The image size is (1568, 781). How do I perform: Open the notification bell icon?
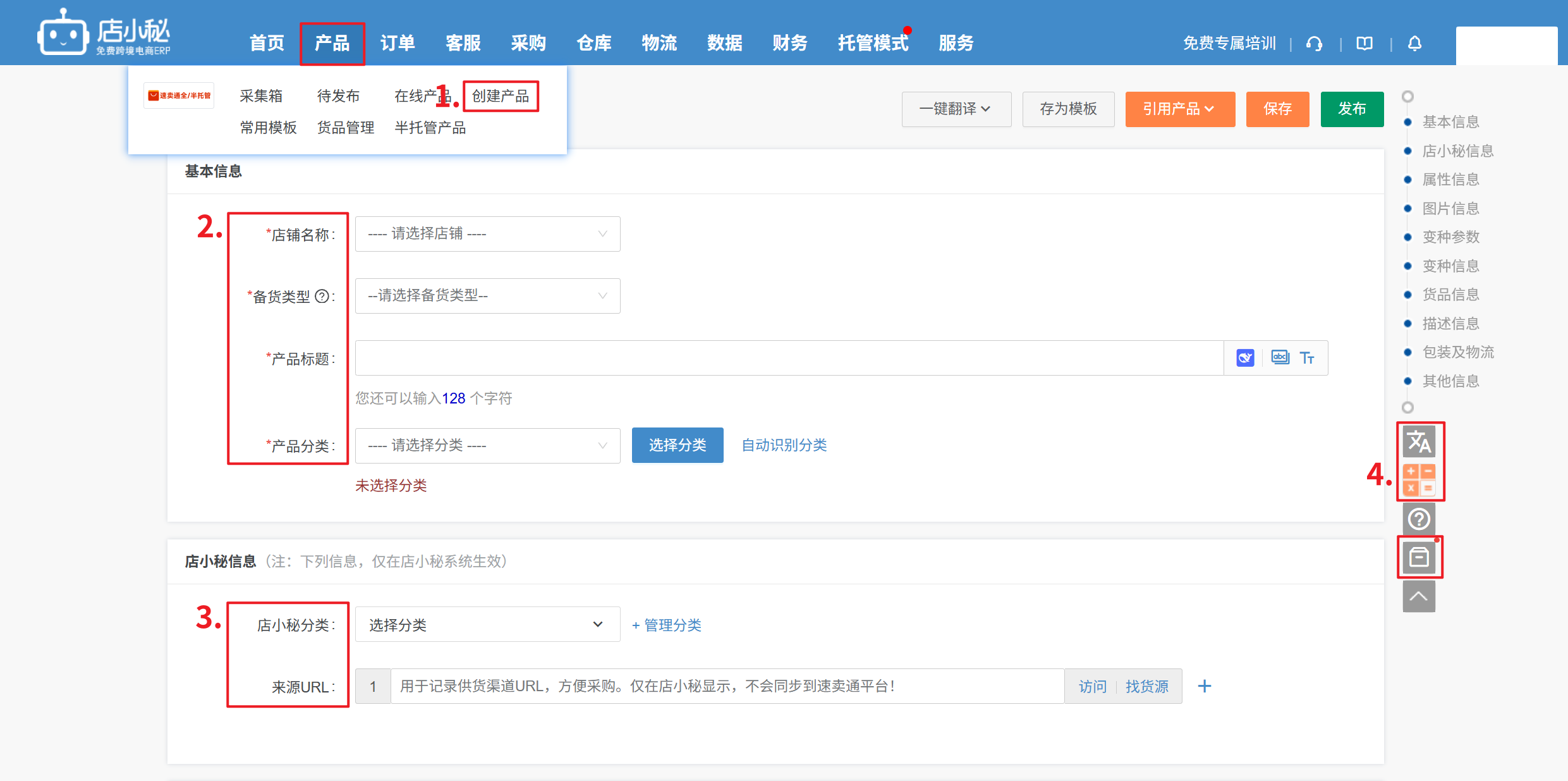[x=1415, y=44]
